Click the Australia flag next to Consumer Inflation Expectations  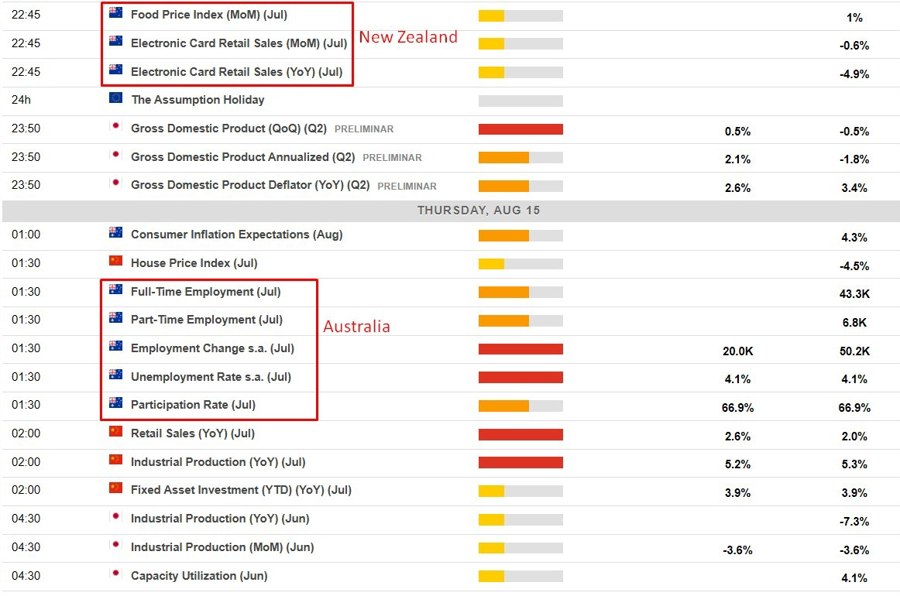(118, 235)
